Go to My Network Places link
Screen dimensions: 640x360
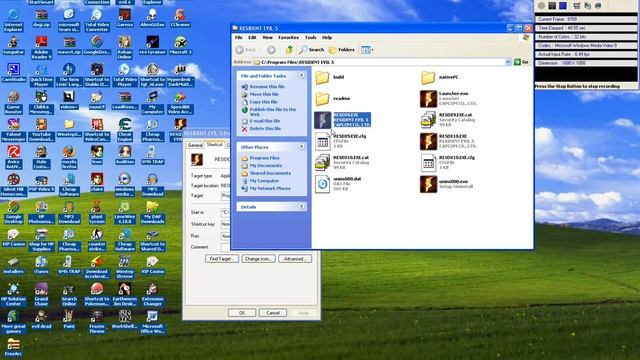[270, 189]
